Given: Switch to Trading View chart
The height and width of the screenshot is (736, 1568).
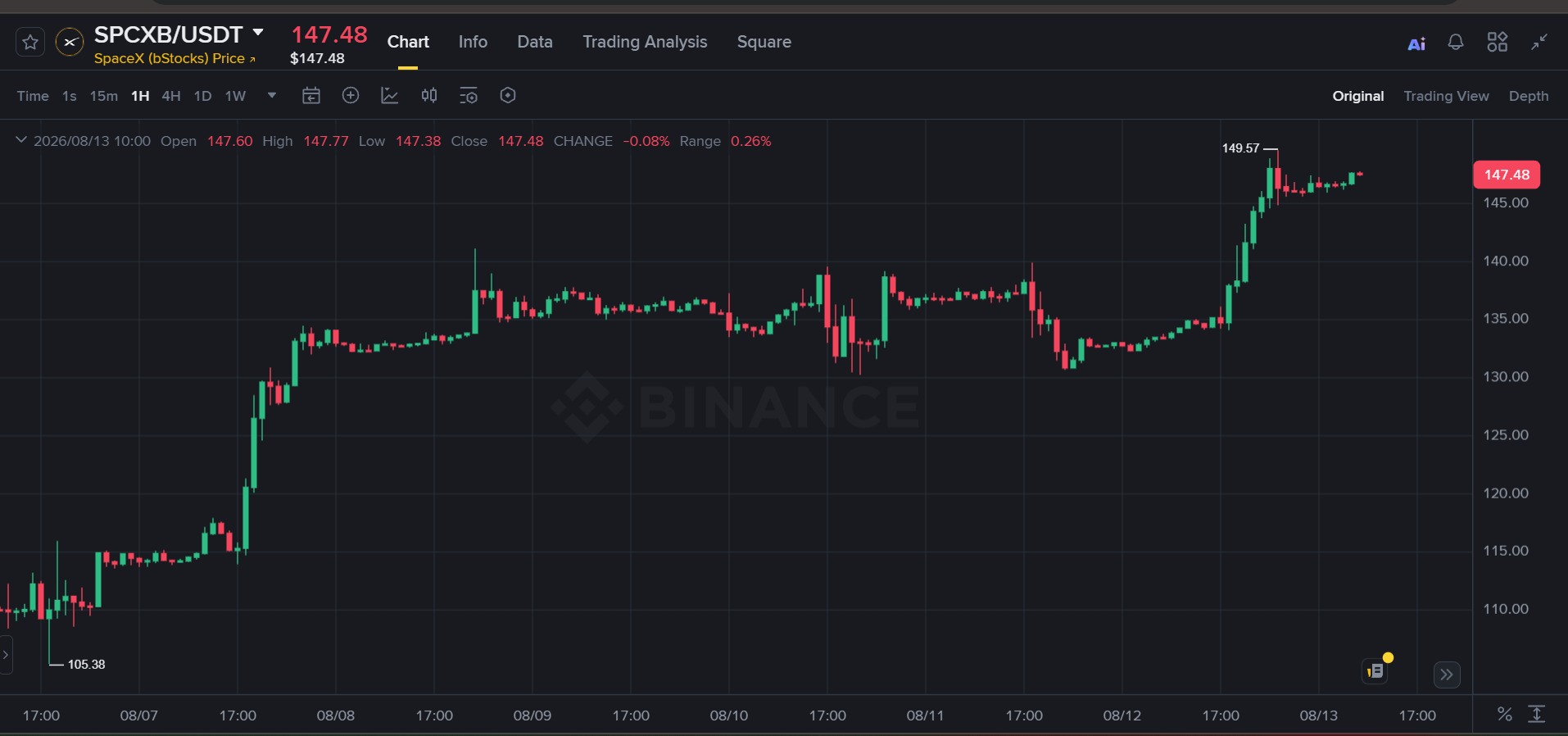Looking at the screenshot, I should [x=1447, y=96].
